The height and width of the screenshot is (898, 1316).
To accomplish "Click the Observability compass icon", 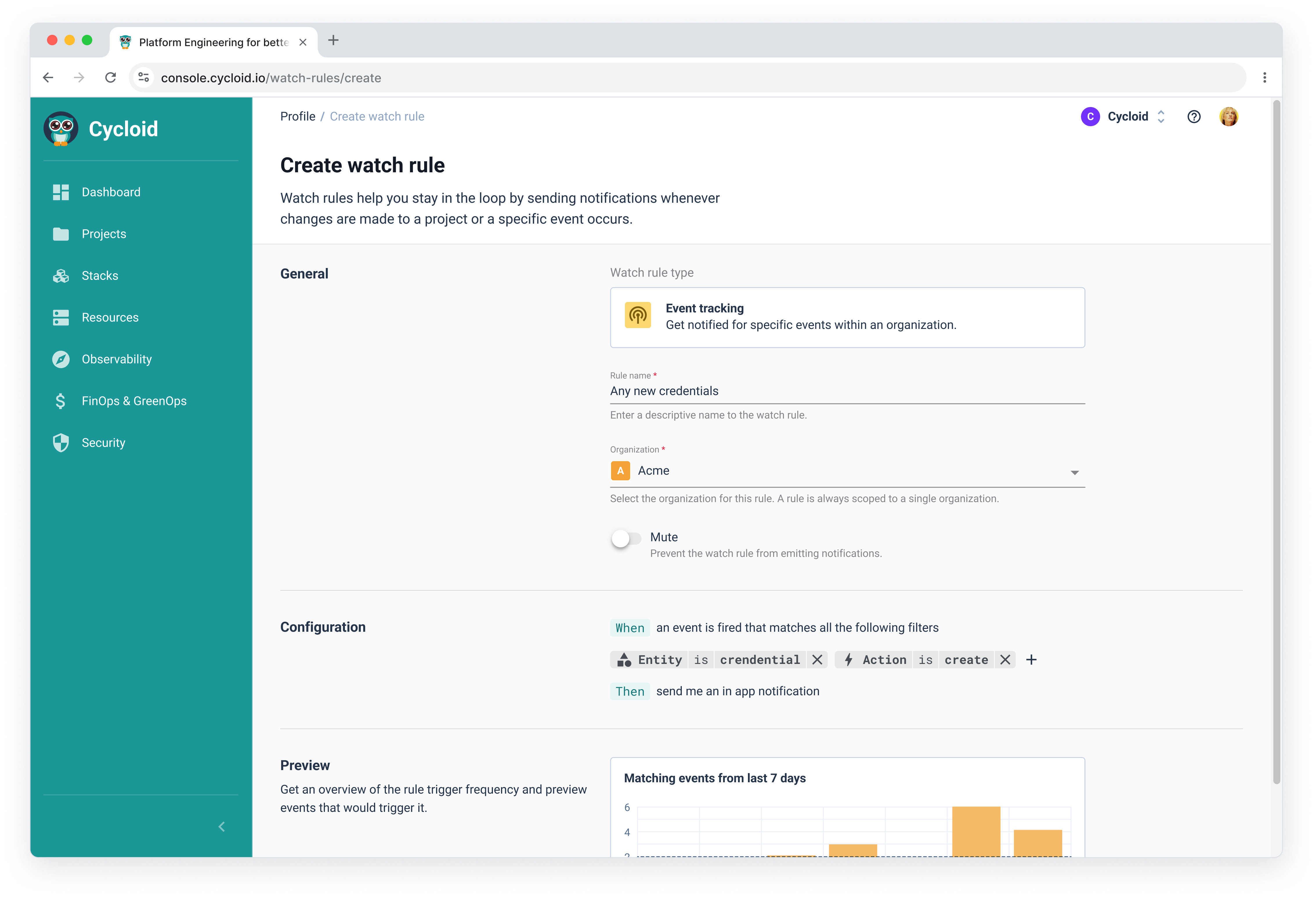I will pos(61,359).
